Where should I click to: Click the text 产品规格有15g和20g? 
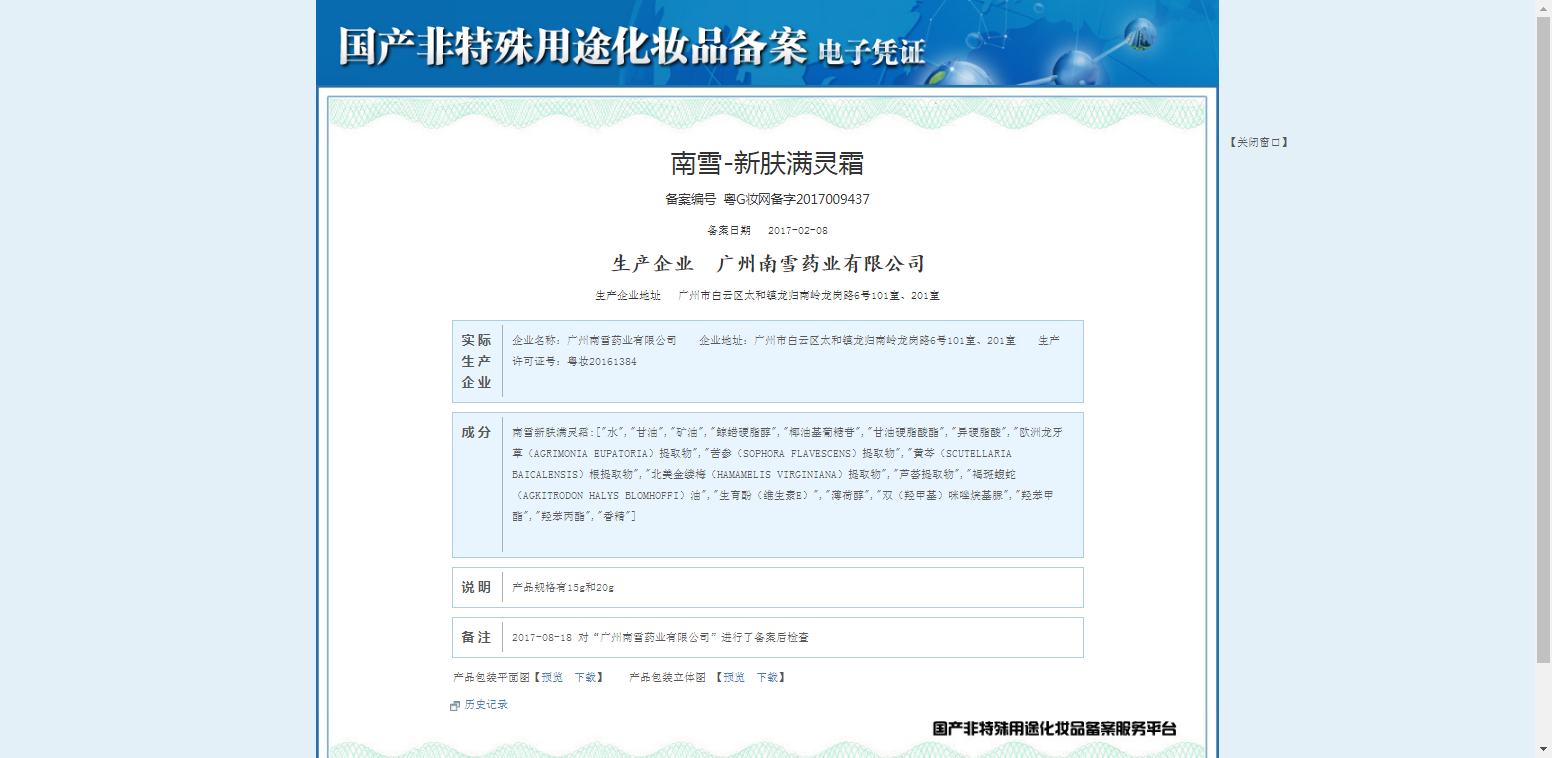tap(563, 588)
